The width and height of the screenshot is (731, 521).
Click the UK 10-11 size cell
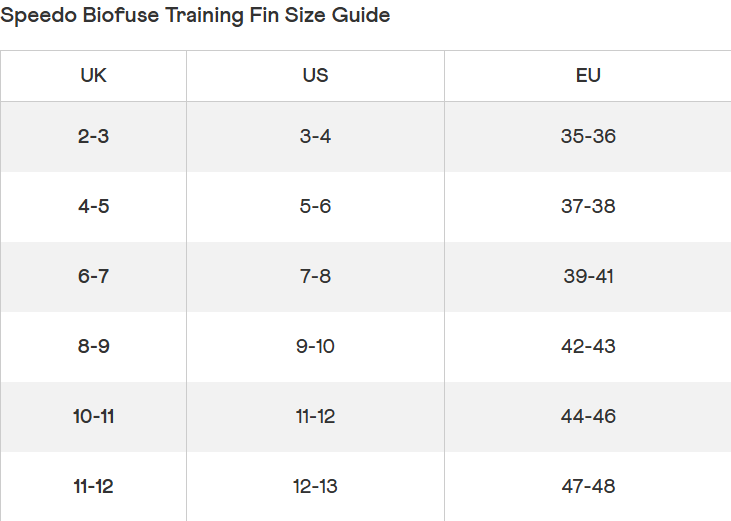tap(93, 416)
